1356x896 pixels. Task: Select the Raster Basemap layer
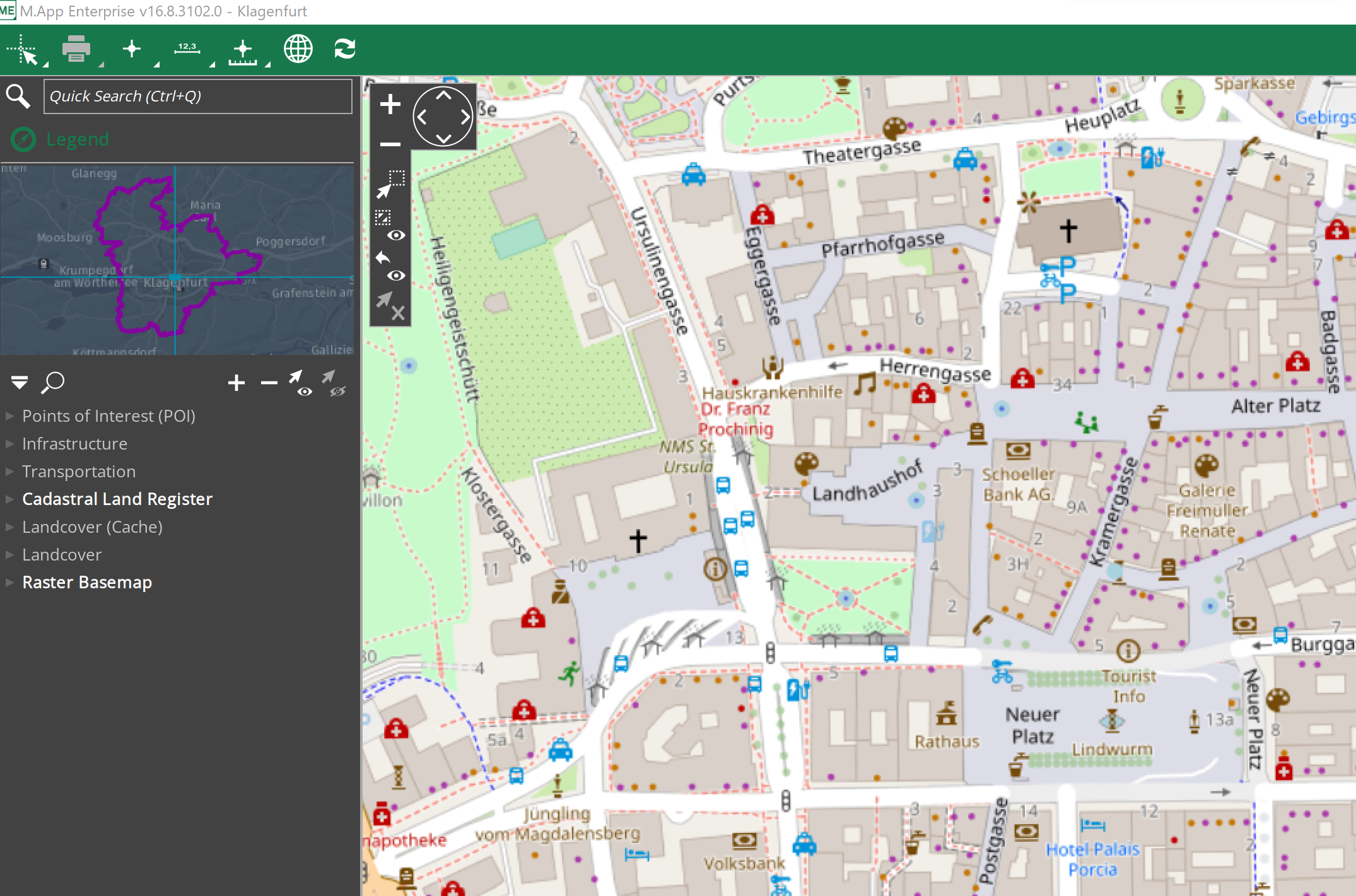(87, 582)
